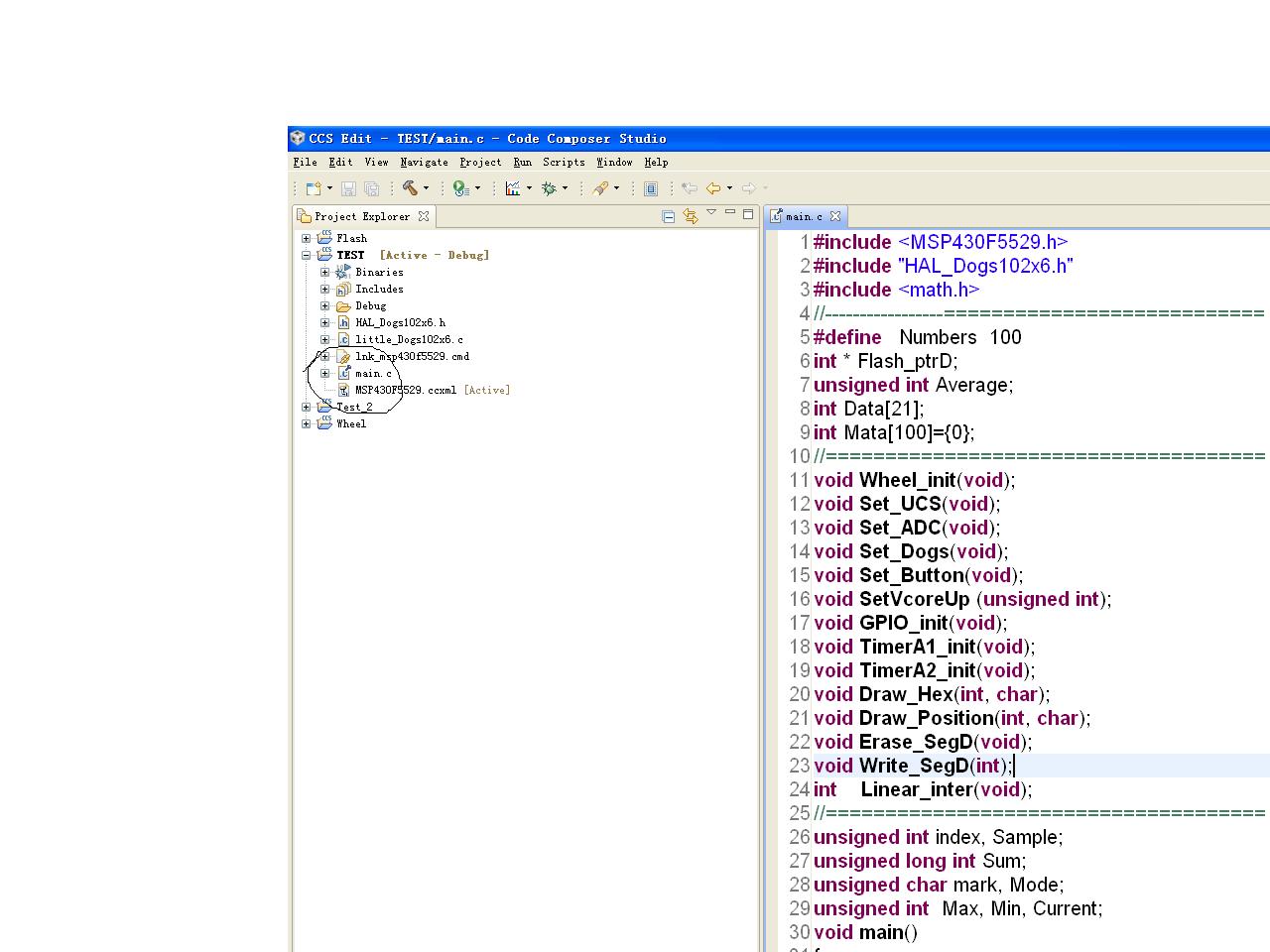Select MSP430F5529.ccxml target configuration file

(405, 390)
